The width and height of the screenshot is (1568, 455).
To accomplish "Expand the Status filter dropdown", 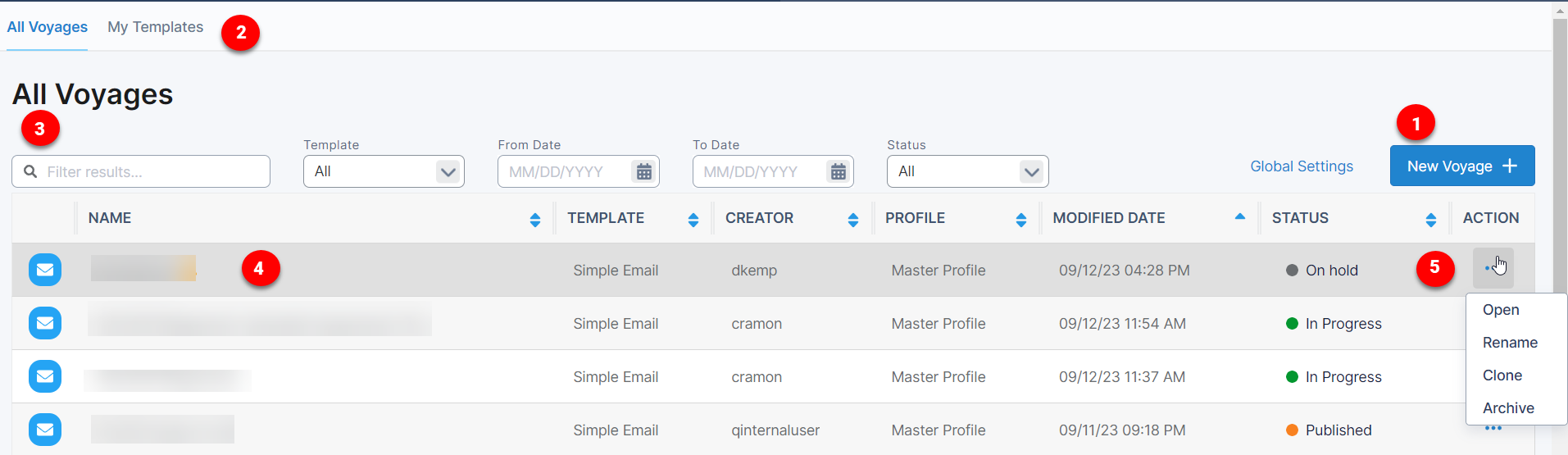I will point(1031,171).
